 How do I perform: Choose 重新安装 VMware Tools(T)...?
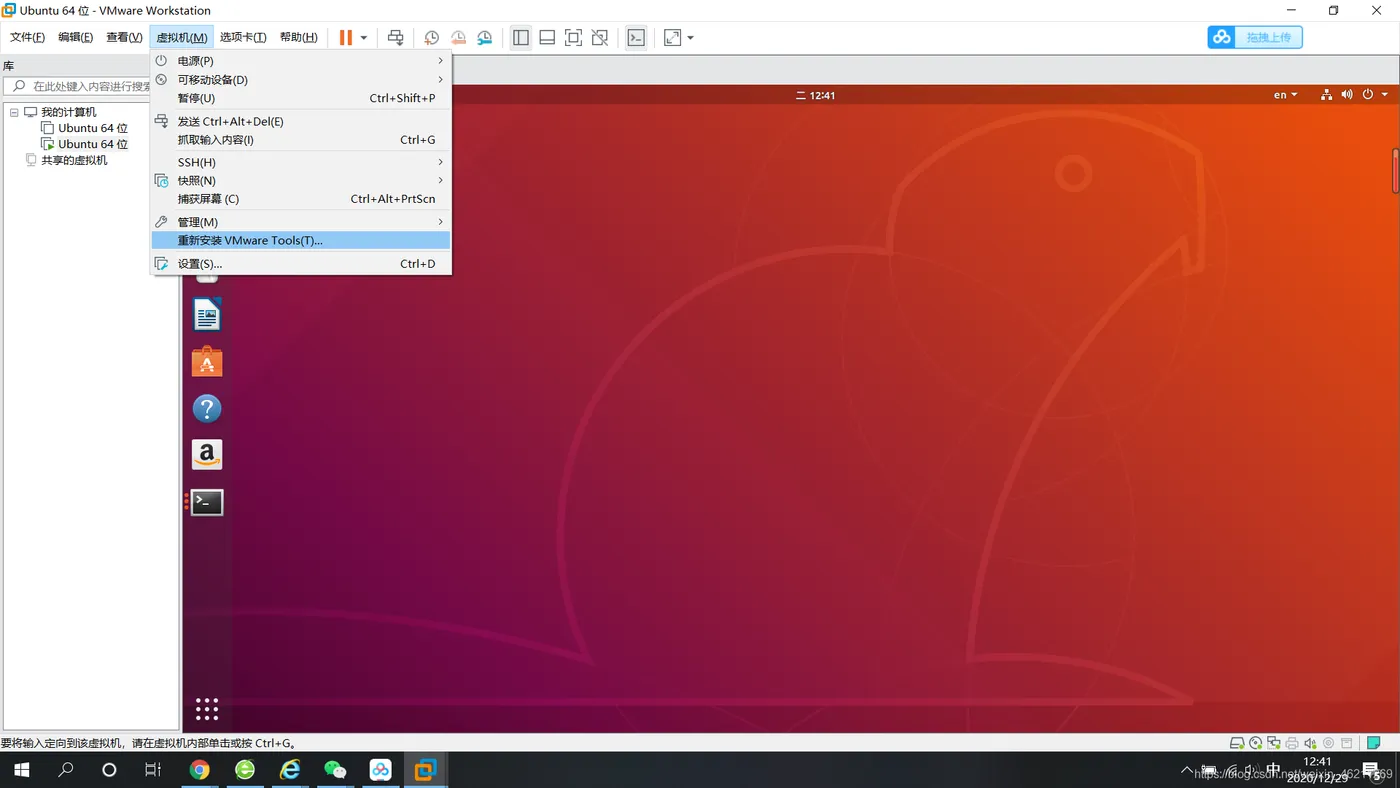pos(300,240)
